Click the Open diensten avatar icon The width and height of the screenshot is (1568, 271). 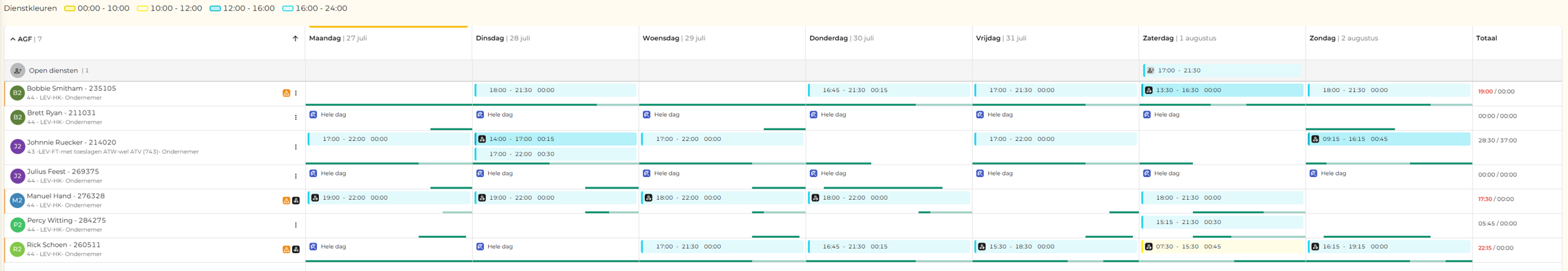(18, 71)
